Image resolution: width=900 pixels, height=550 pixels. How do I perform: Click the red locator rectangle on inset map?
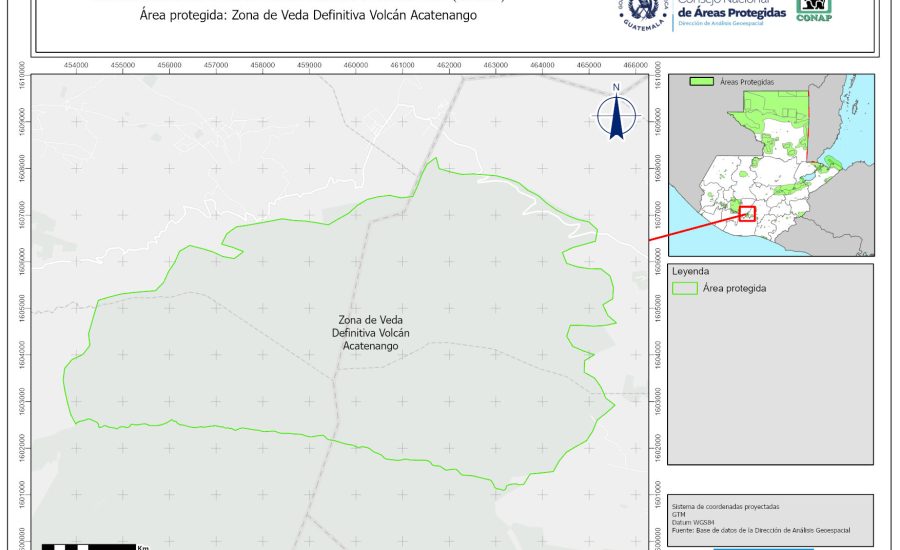745,213
